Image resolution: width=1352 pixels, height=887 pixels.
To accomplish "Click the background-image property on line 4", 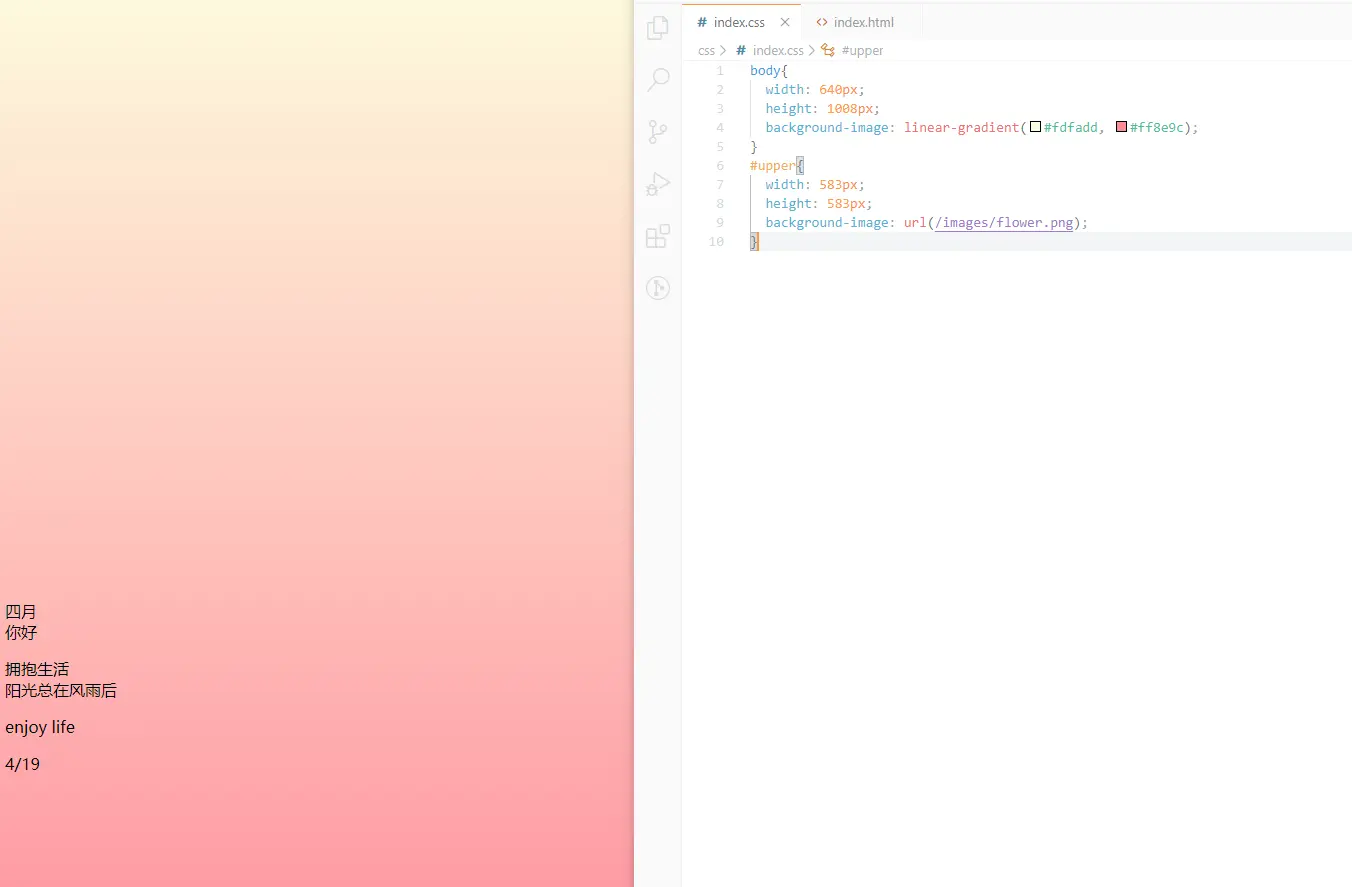I will pos(827,127).
